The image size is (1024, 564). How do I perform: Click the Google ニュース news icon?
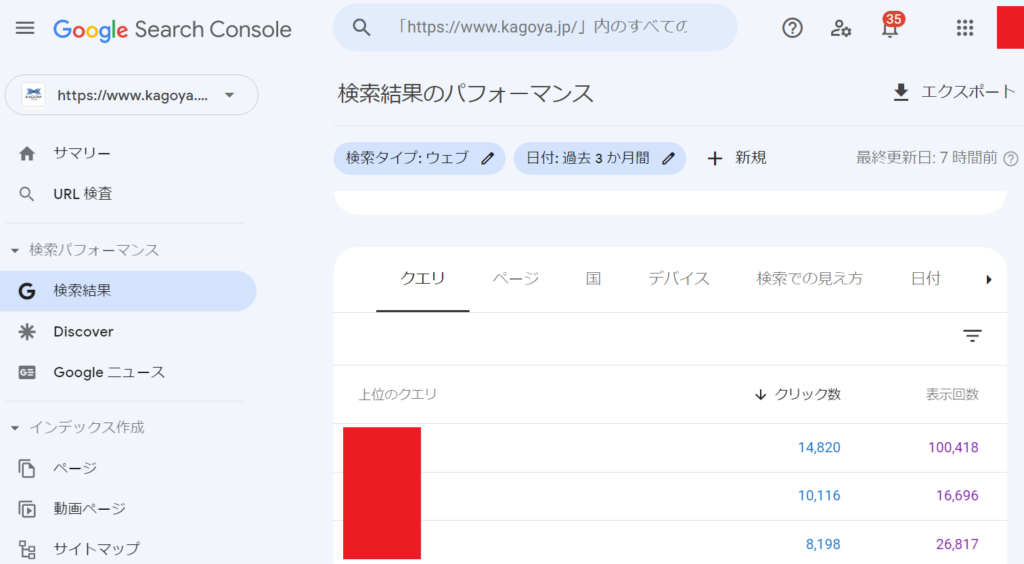click(27, 372)
